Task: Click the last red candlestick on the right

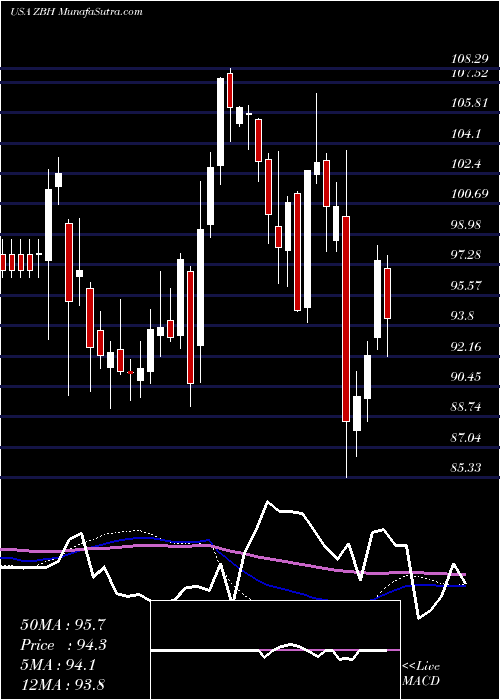Action: (388, 293)
